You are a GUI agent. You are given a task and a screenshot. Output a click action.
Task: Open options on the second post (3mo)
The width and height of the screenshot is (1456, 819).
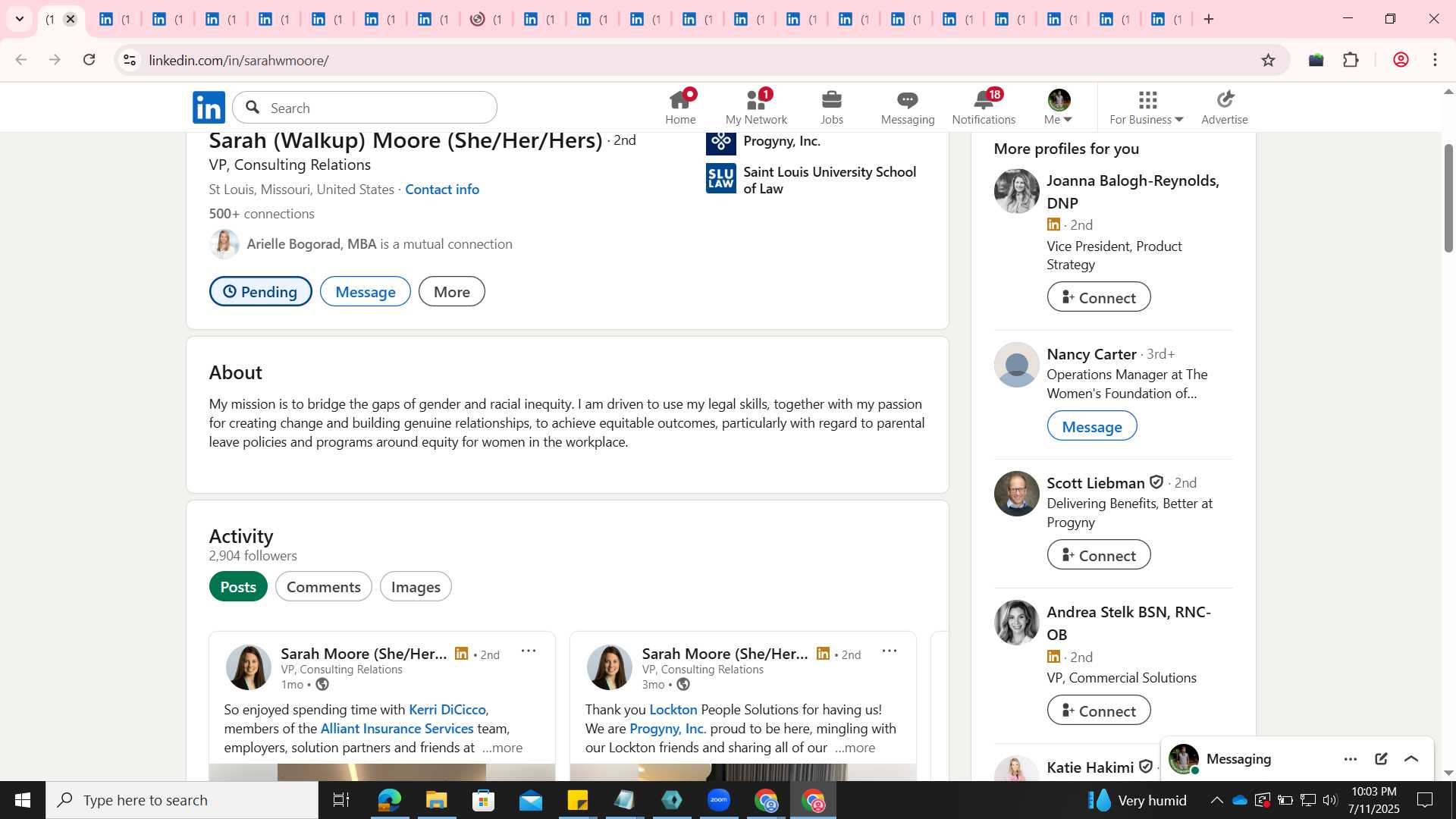890,651
